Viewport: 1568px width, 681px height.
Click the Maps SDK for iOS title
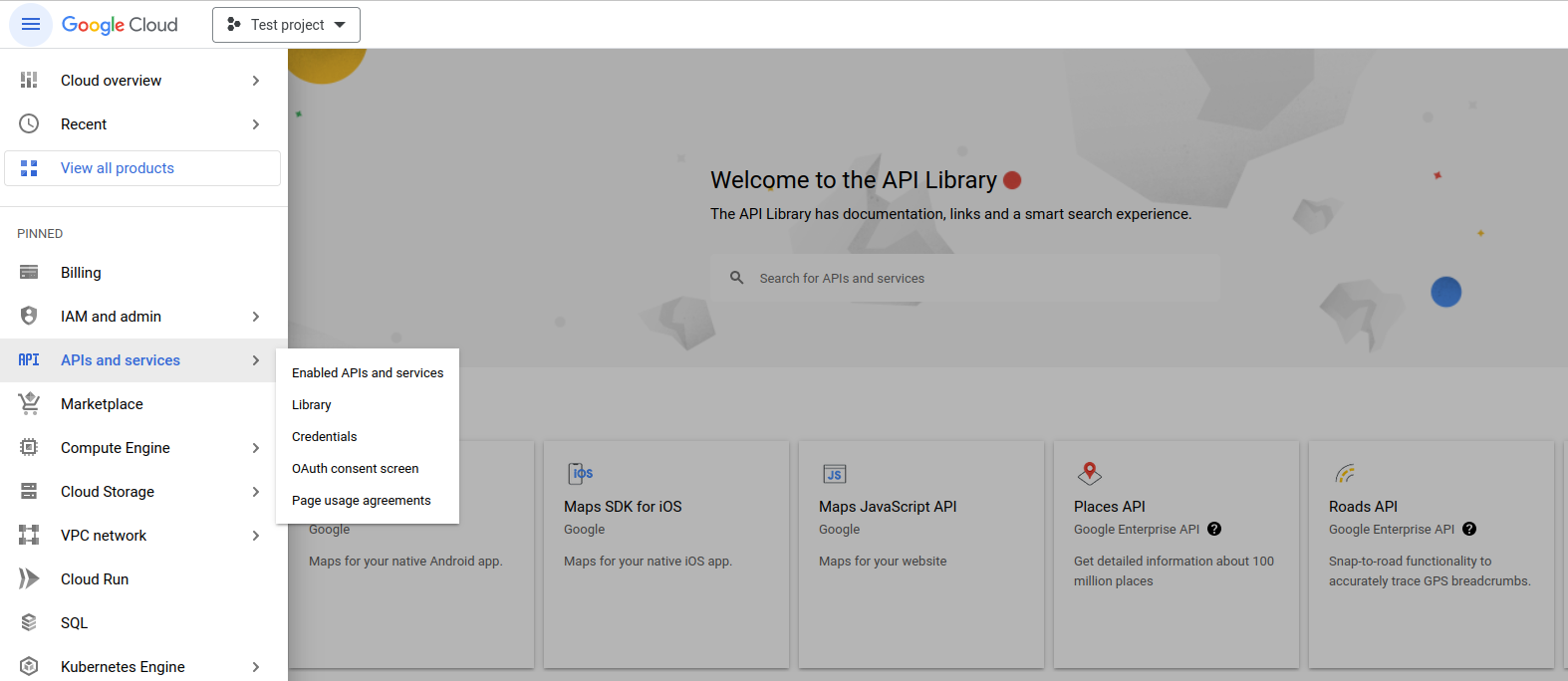pyautogui.click(x=623, y=506)
